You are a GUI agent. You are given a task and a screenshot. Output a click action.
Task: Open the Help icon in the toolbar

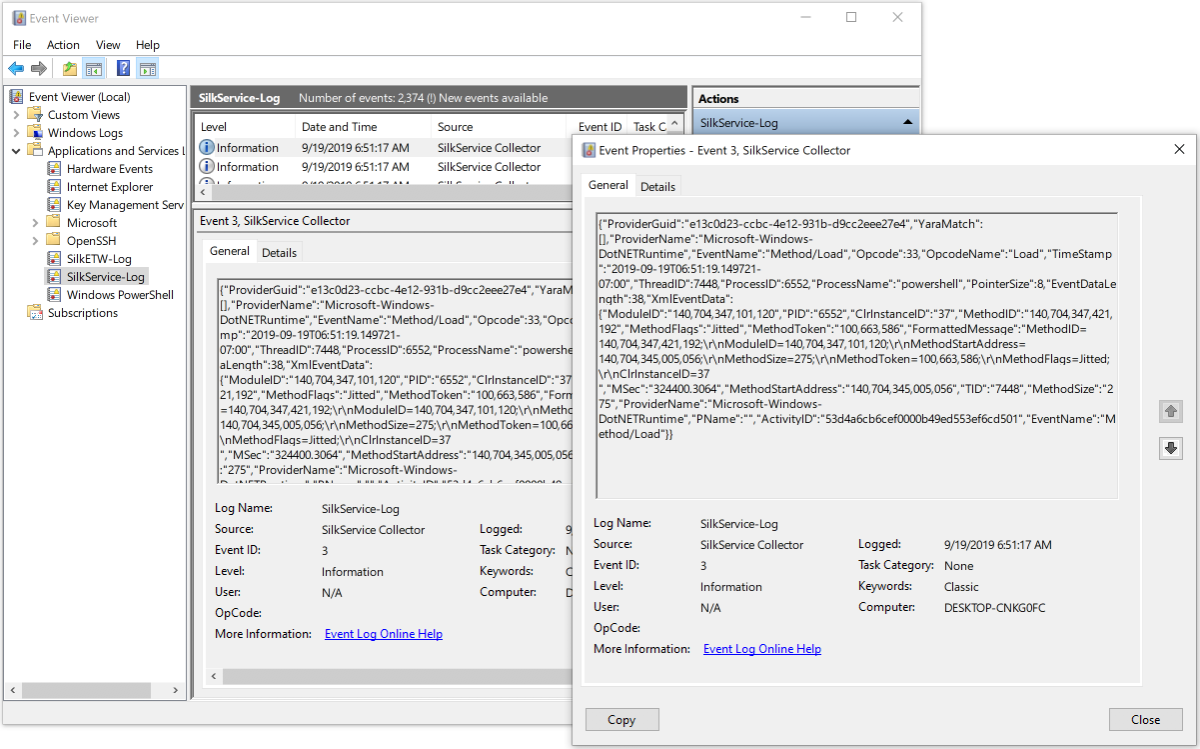123,69
